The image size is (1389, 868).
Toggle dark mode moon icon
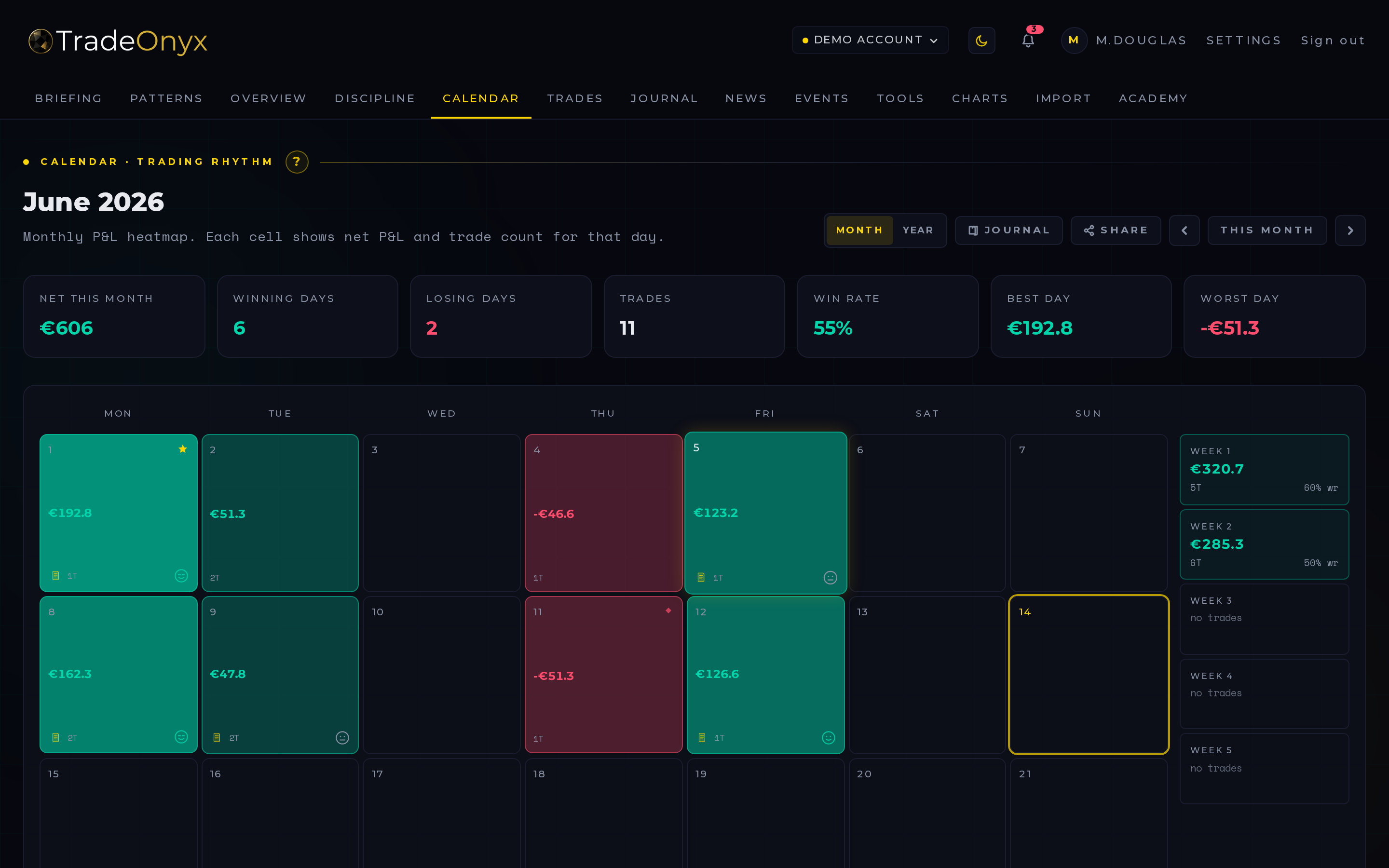(x=981, y=41)
